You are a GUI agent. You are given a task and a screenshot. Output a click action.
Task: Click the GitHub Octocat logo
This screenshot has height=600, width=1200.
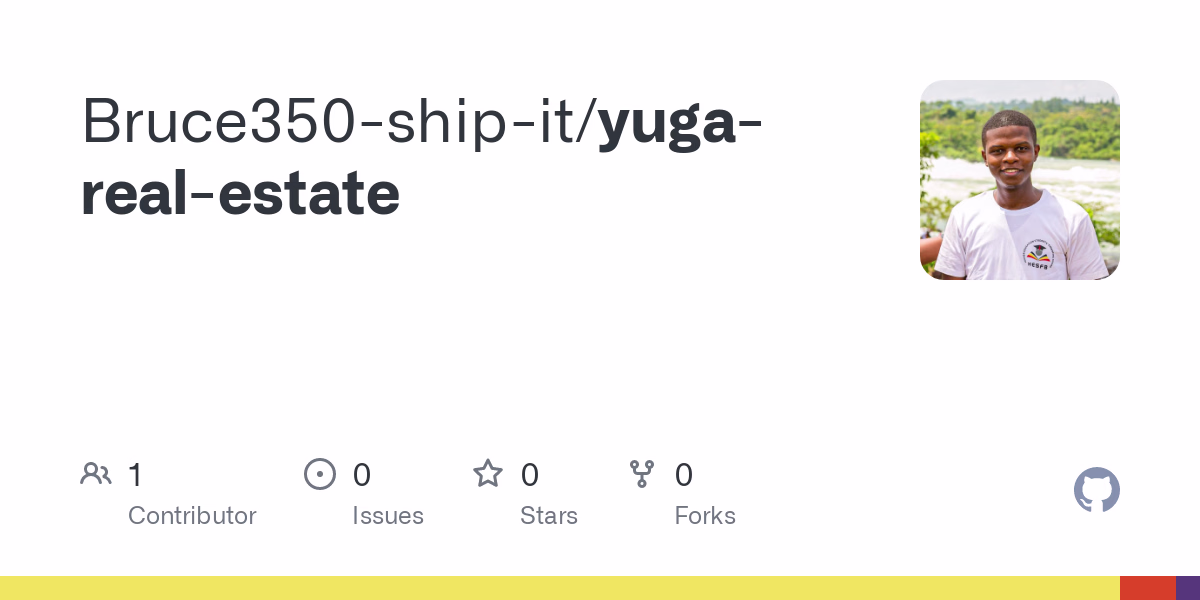point(1097,490)
